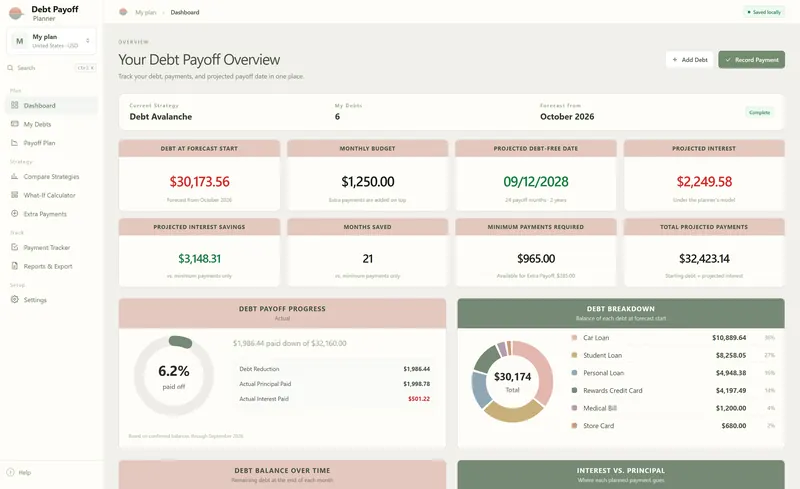The width and height of the screenshot is (800, 489).
Task: Open Extra Payments page
Action: click(51, 214)
